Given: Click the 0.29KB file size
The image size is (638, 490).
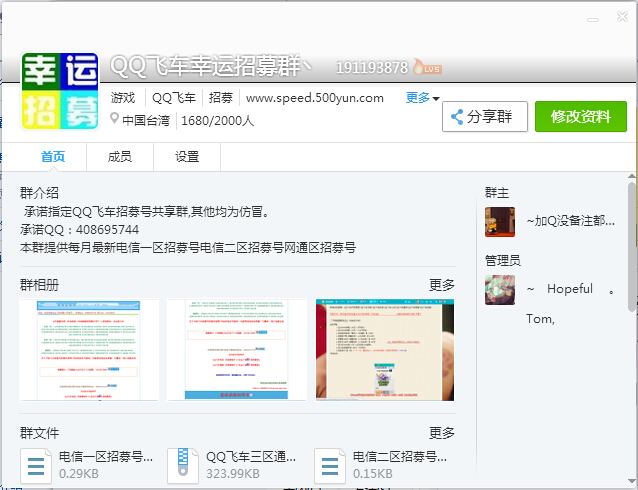Looking at the screenshot, I should point(79,474).
